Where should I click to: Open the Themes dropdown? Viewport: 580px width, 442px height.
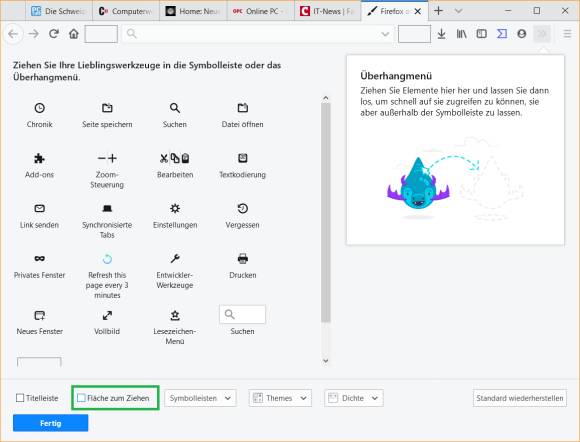[280, 398]
